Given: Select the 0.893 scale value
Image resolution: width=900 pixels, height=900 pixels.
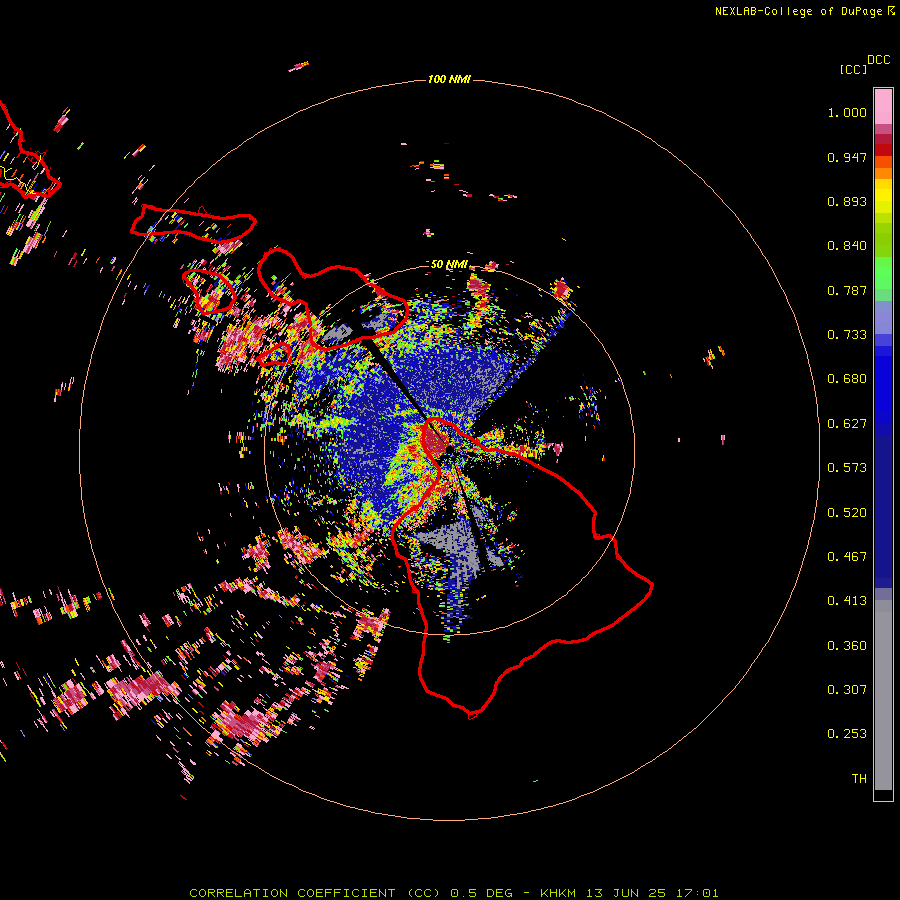Looking at the screenshot, I should coord(847,201).
